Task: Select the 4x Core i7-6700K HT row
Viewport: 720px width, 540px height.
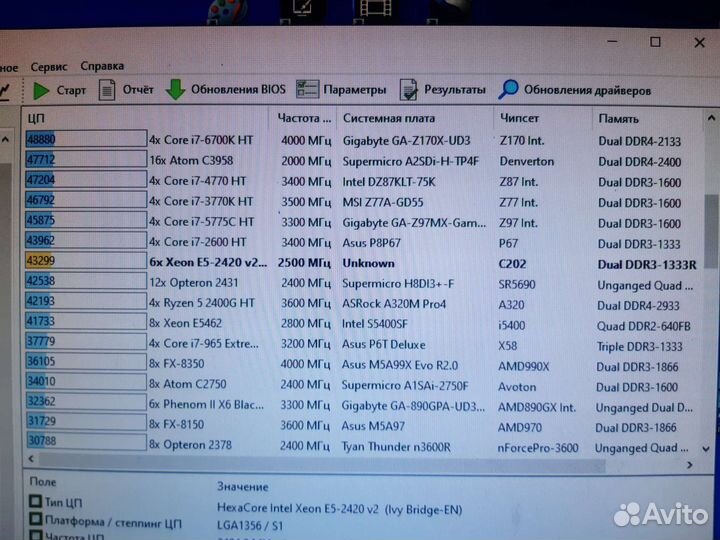Action: point(201,140)
